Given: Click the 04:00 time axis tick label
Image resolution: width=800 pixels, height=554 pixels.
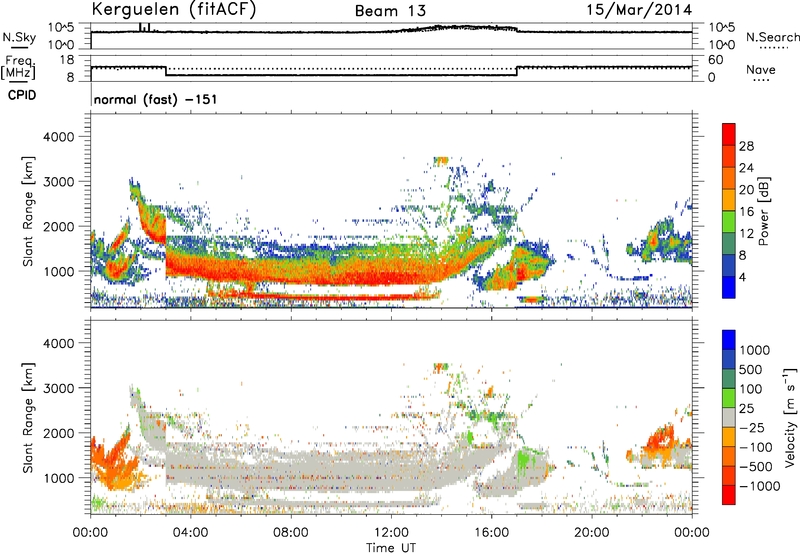Looking at the screenshot, I should point(190,533).
